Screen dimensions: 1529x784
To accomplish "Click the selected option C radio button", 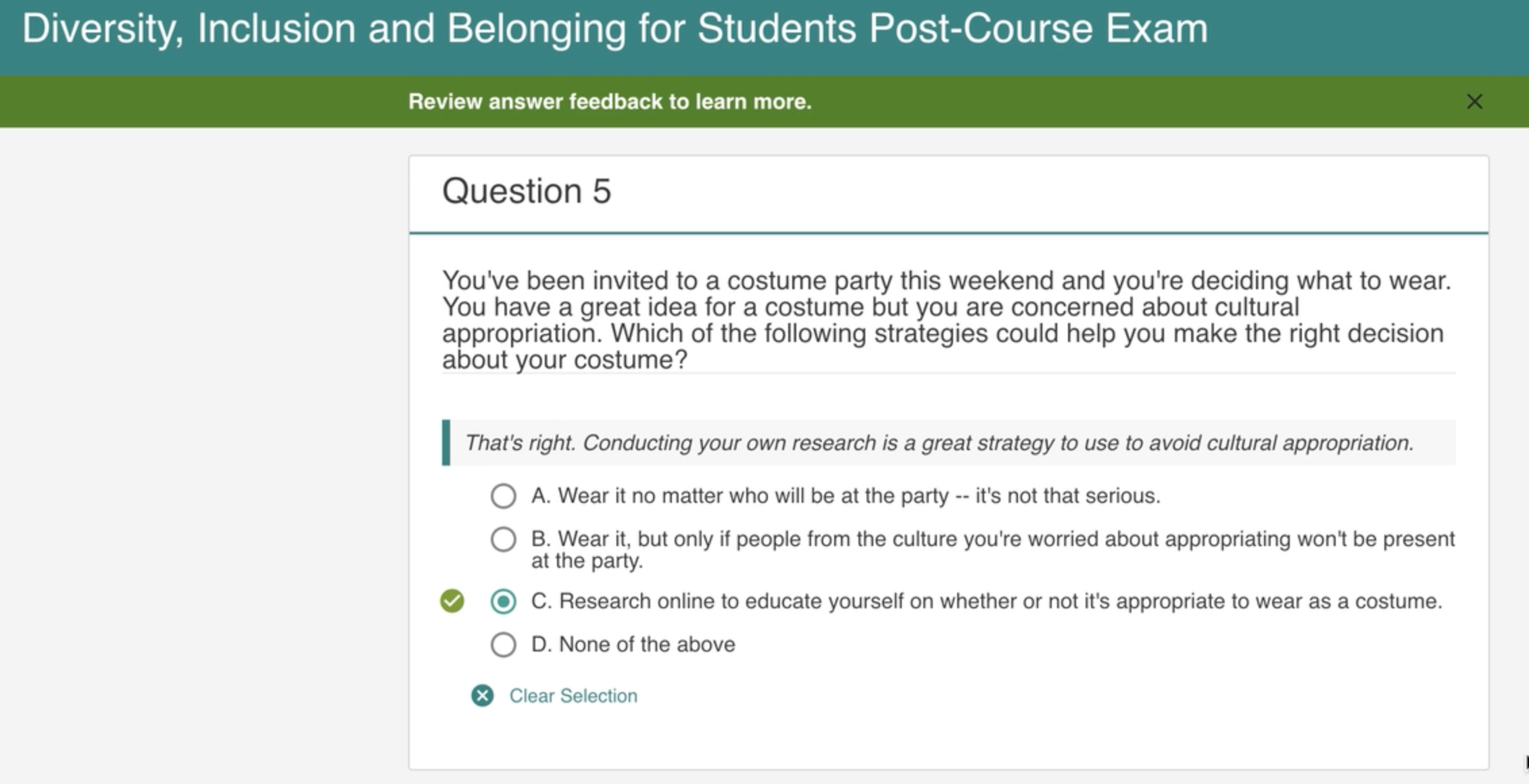I will (503, 602).
